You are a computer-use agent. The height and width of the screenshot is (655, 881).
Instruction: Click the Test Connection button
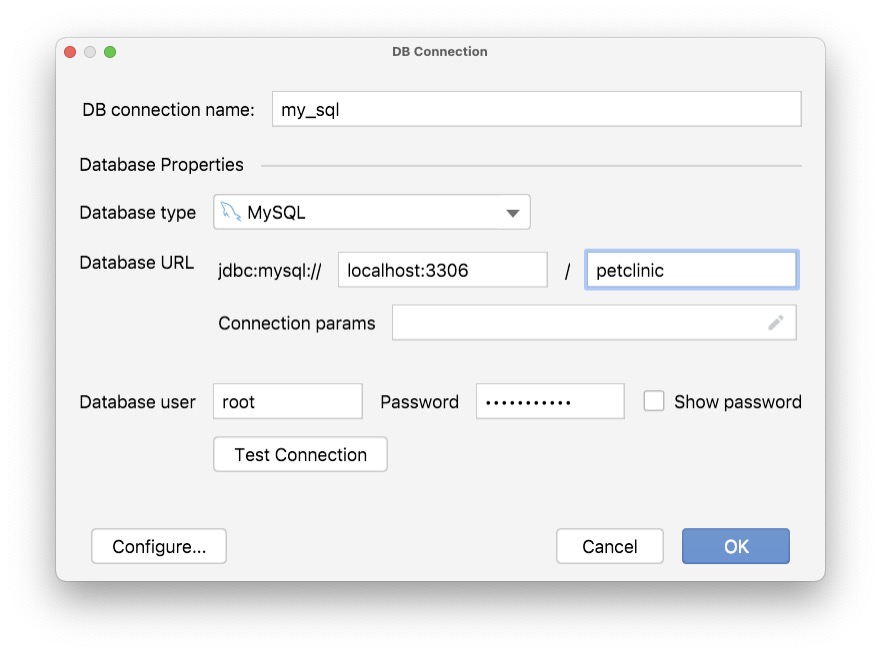coord(300,454)
